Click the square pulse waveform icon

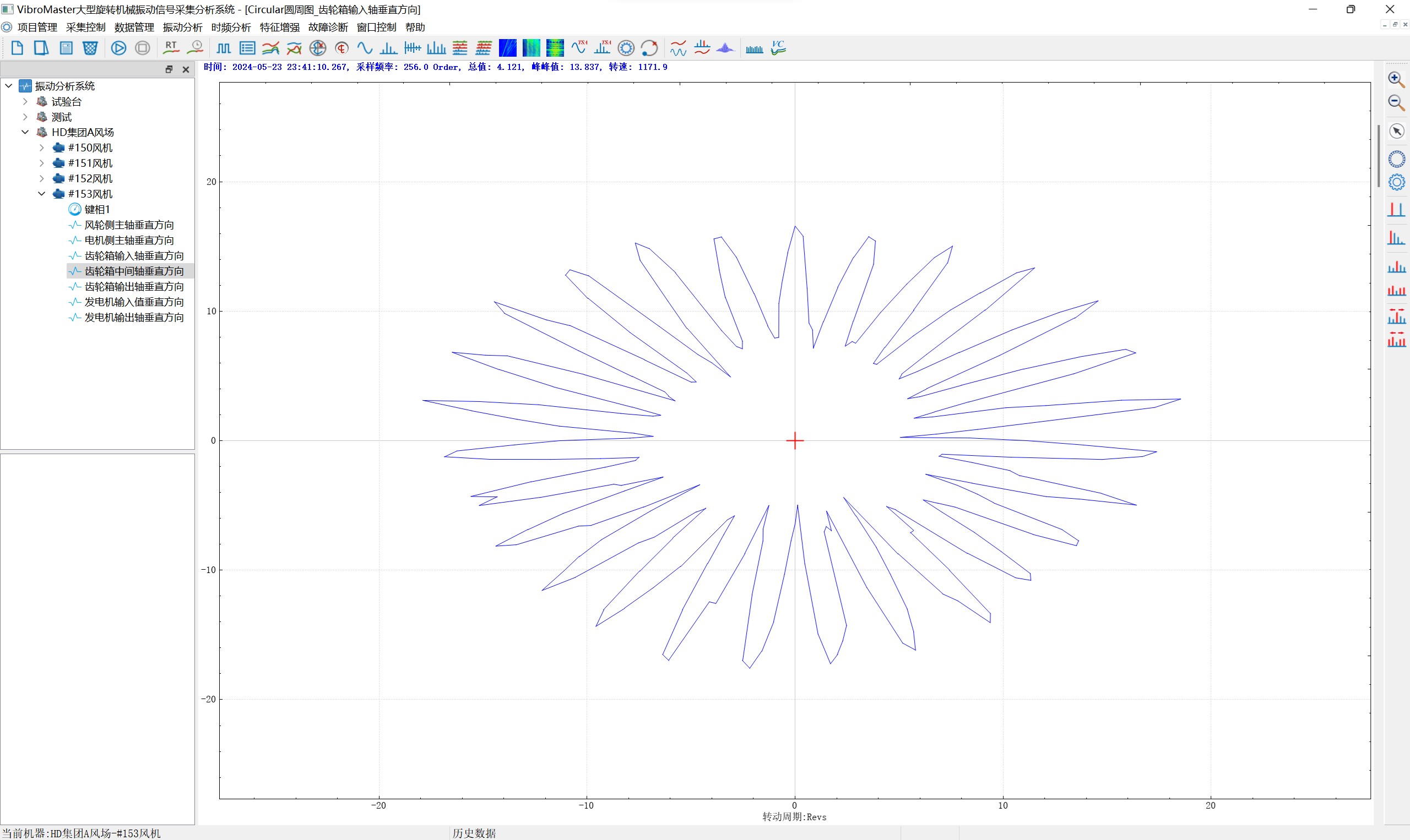click(x=224, y=48)
